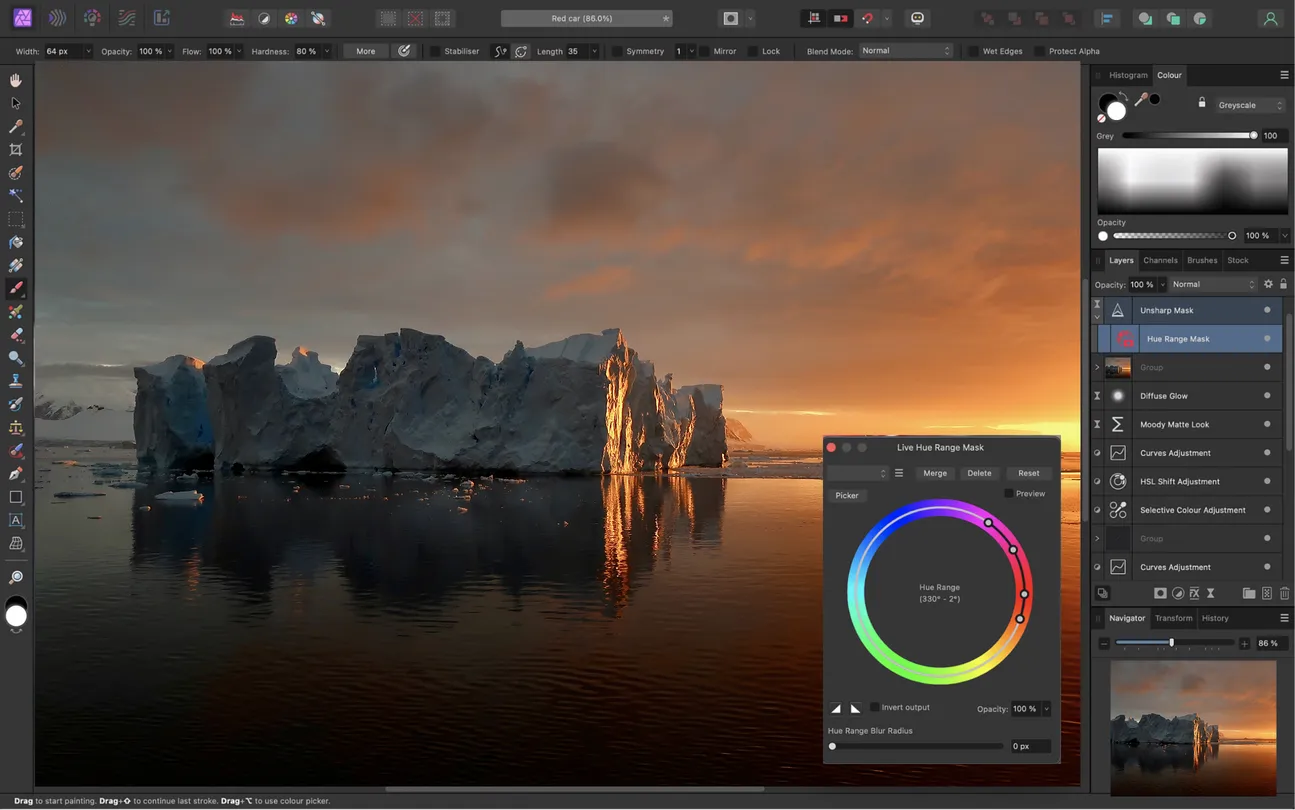
Task: Hide the Diffuse Glow layer
Action: 1267,396
